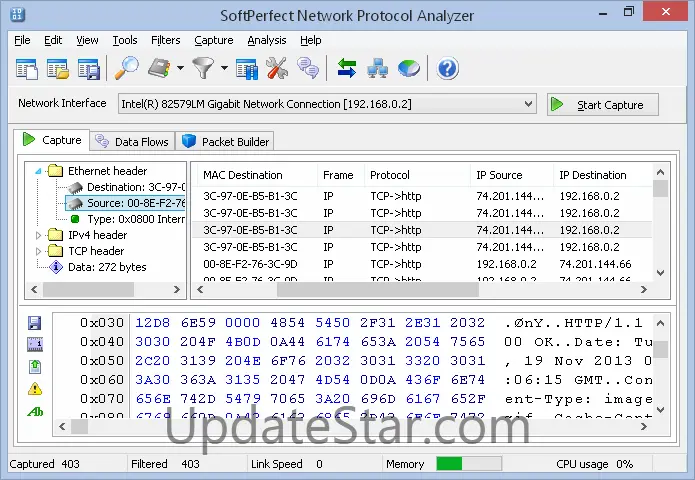This screenshot has height=480, width=695.
Task: Click the magnifying glass find icon
Action: 127,68
